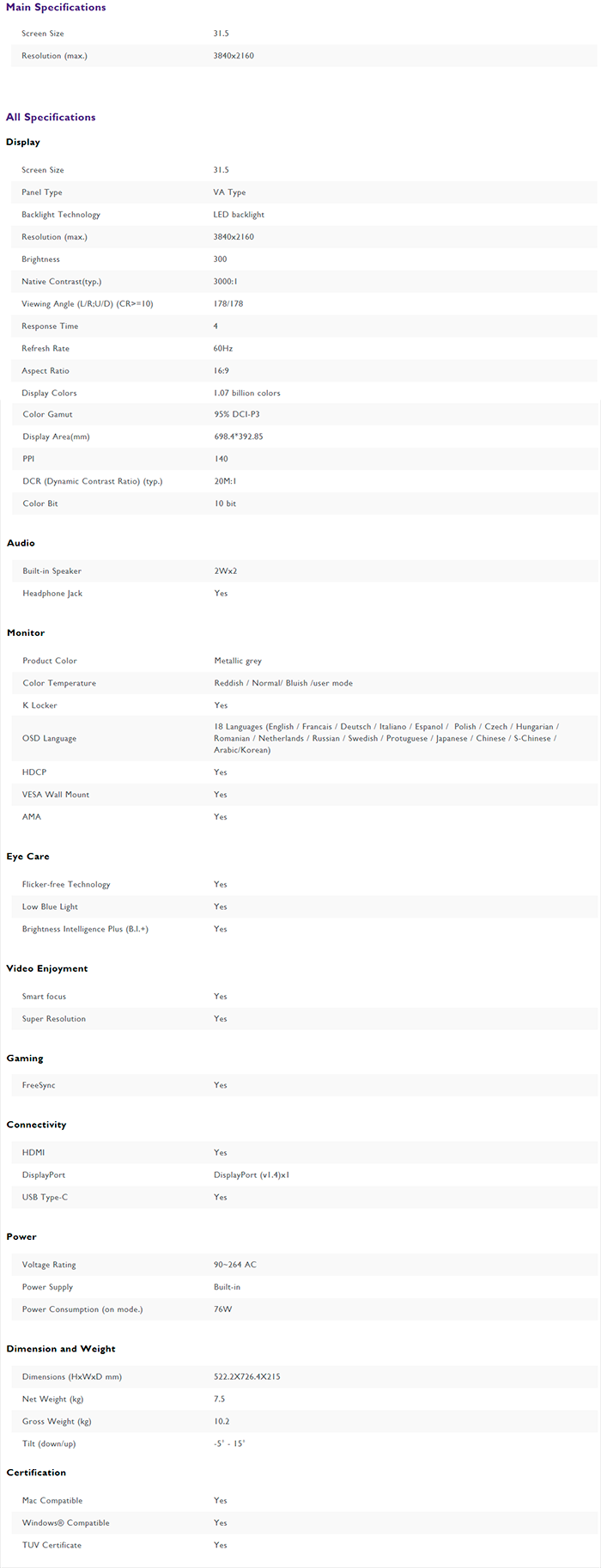The height and width of the screenshot is (1568, 601).
Task: Click the TUV Certificate label
Action: pos(52,1546)
